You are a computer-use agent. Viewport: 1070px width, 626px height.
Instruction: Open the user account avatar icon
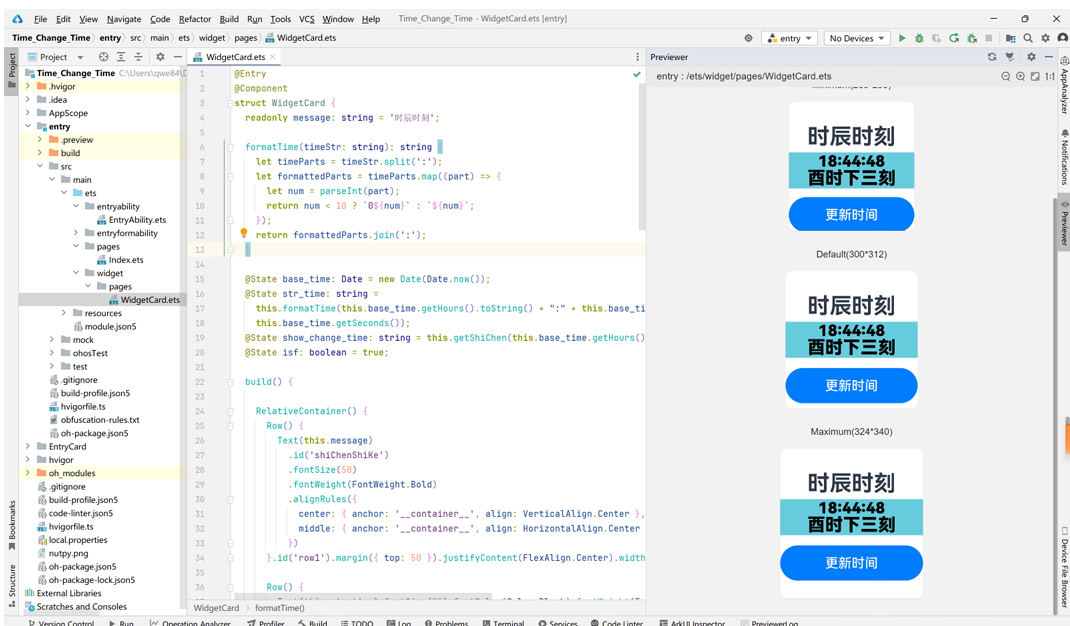pyautogui.click(x=1062, y=38)
